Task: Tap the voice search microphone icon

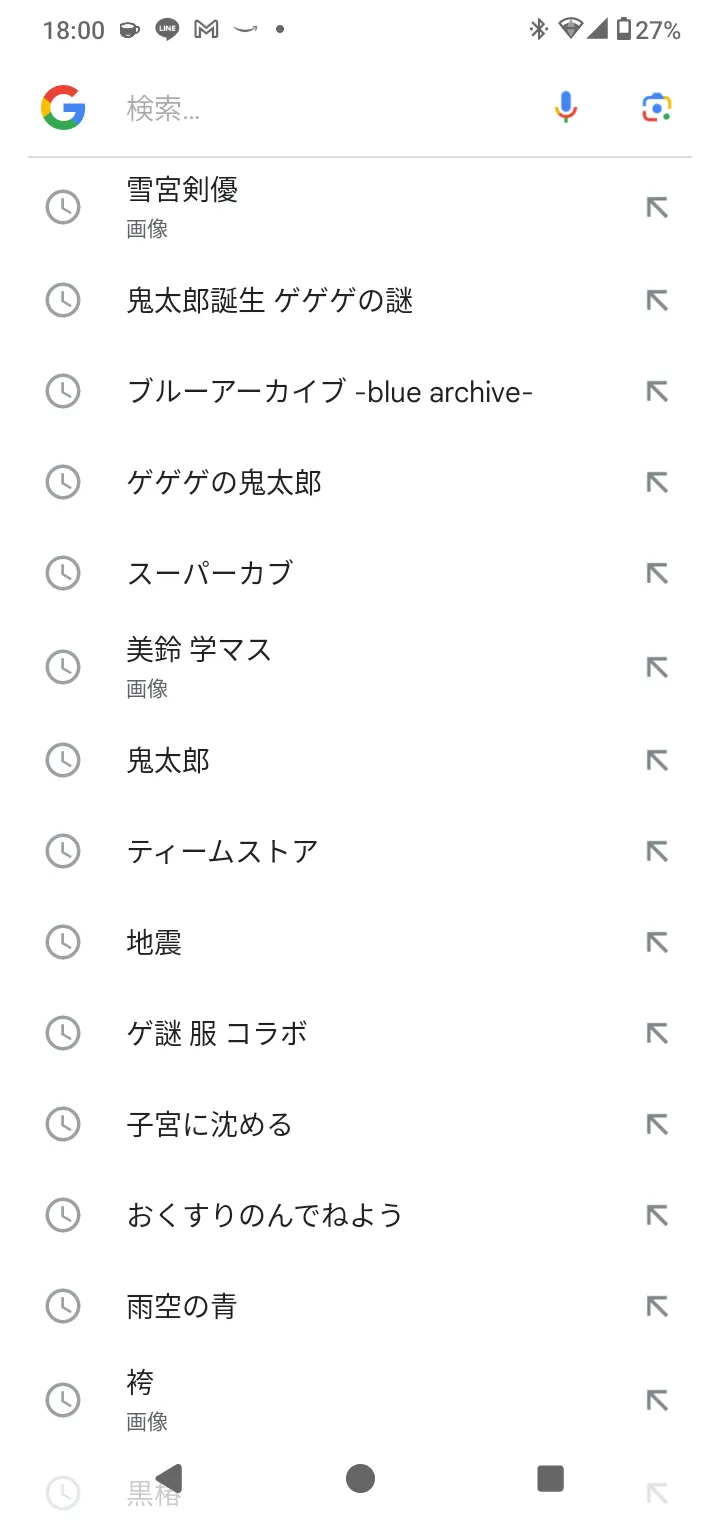Action: [x=566, y=108]
